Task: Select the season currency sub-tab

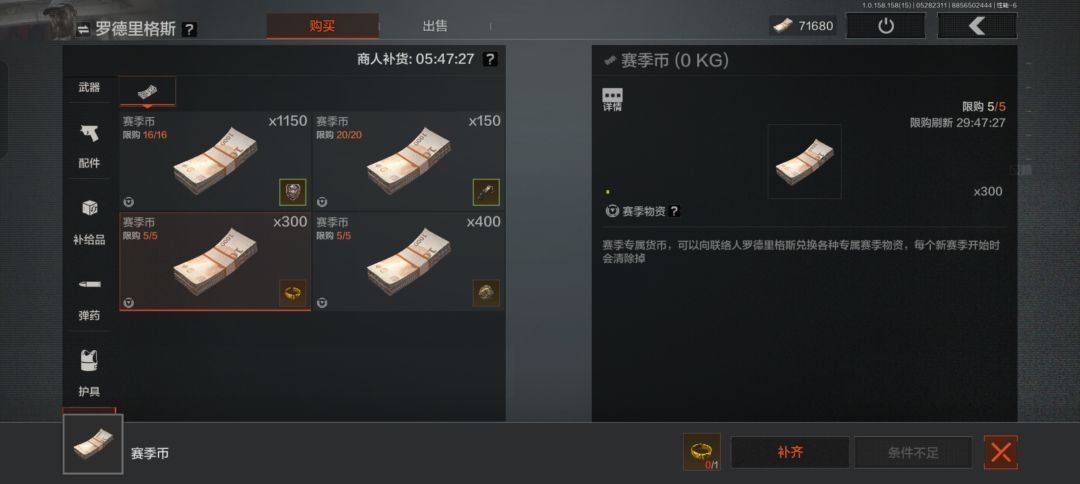Action: (x=147, y=91)
